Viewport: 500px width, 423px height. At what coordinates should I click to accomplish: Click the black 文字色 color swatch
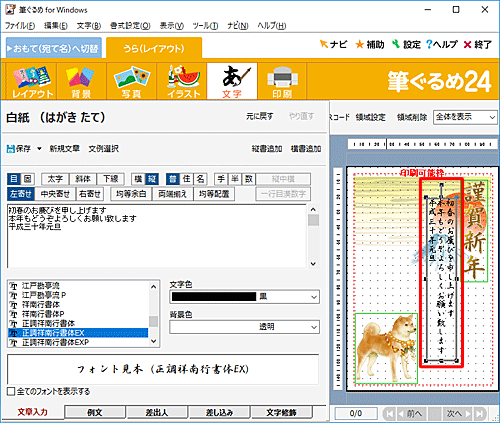coord(214,297)
